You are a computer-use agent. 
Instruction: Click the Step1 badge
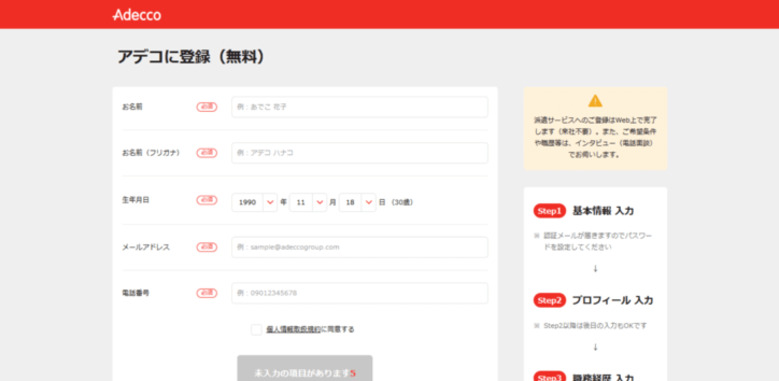click(x=549, y=211)
